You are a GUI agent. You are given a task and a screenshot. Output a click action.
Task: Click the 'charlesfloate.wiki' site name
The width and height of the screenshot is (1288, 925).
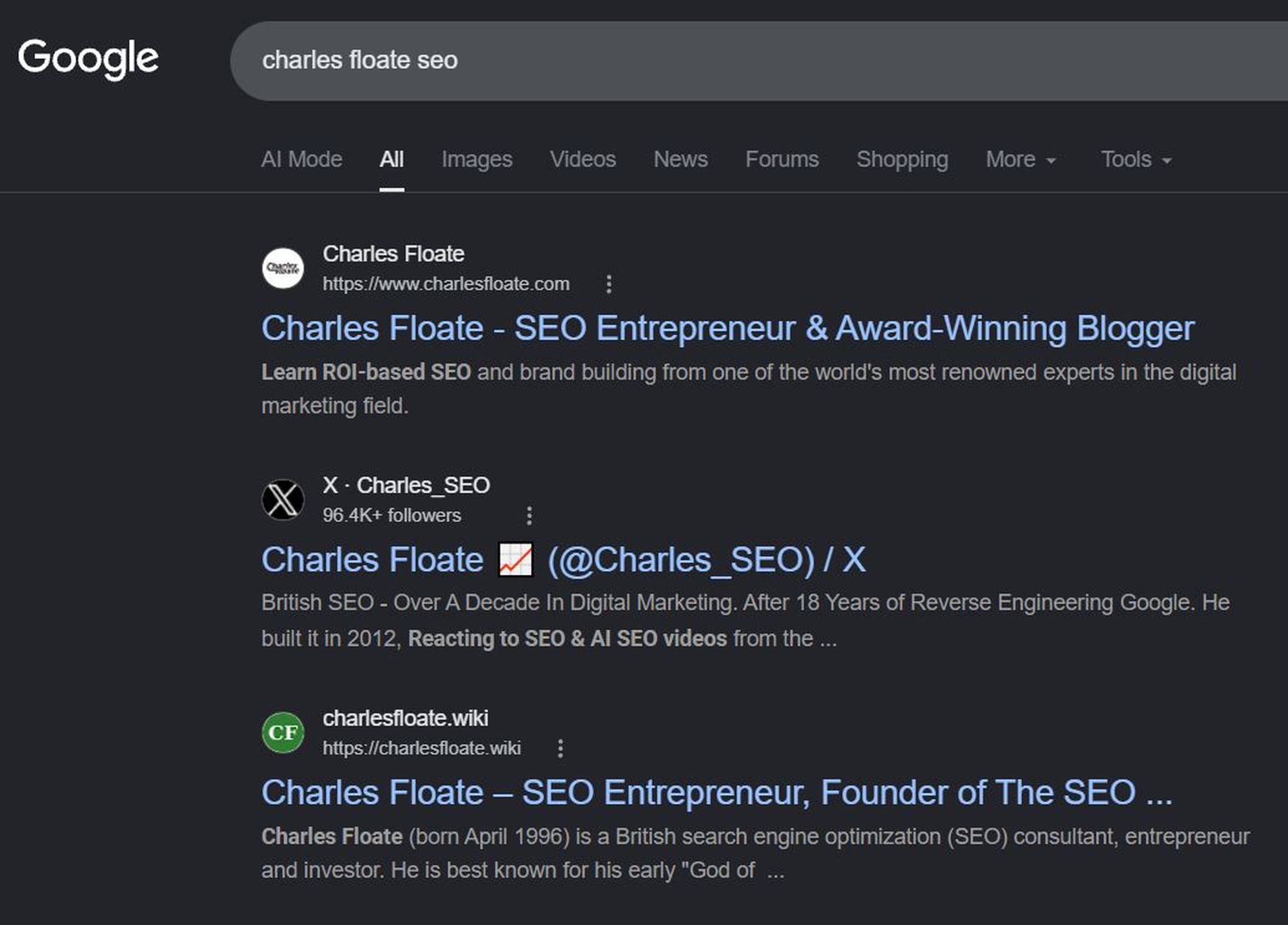point(406,718)
